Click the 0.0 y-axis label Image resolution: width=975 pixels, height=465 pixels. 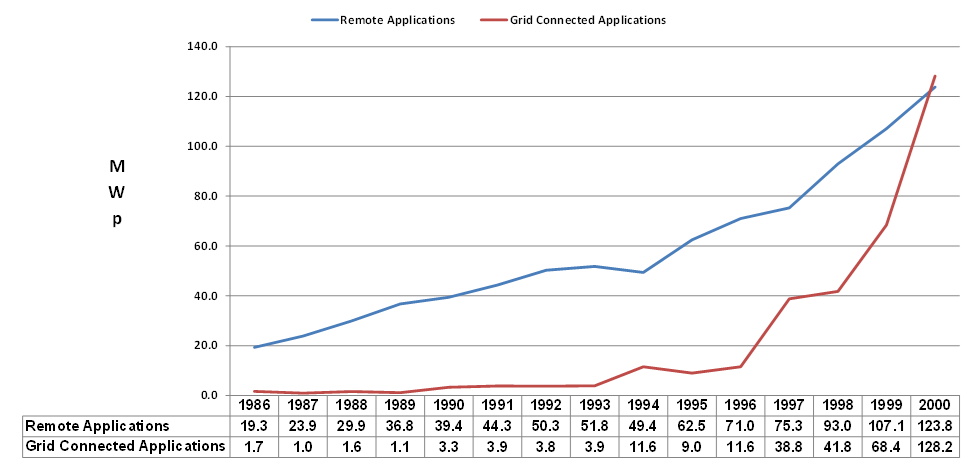tap(209, 395)
